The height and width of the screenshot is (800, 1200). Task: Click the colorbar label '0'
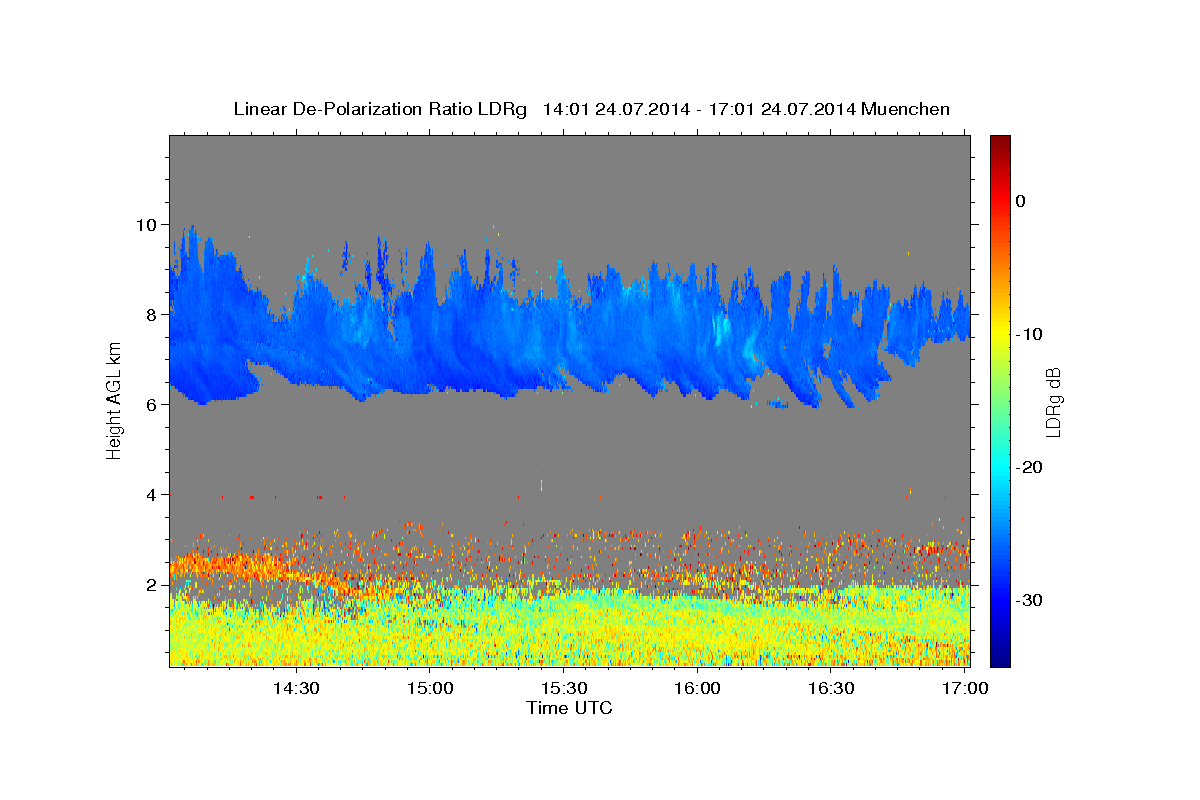[x=1021, y=201]
